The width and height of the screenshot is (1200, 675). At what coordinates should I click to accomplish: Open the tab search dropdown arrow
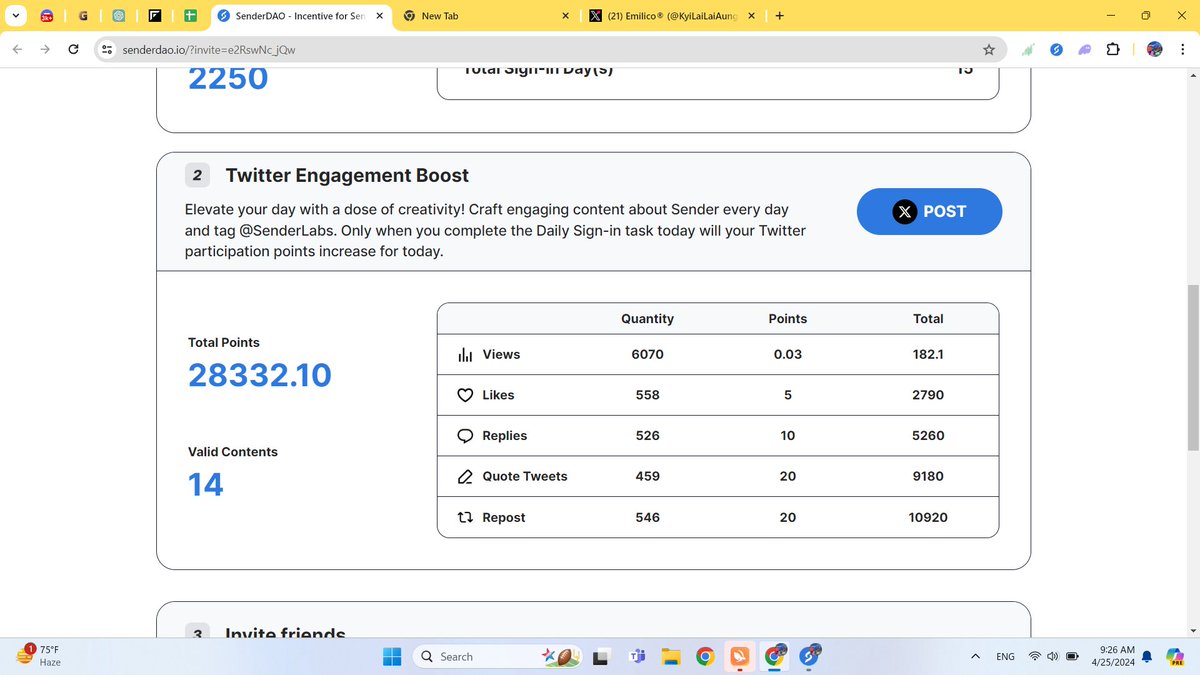pos(16,16)
